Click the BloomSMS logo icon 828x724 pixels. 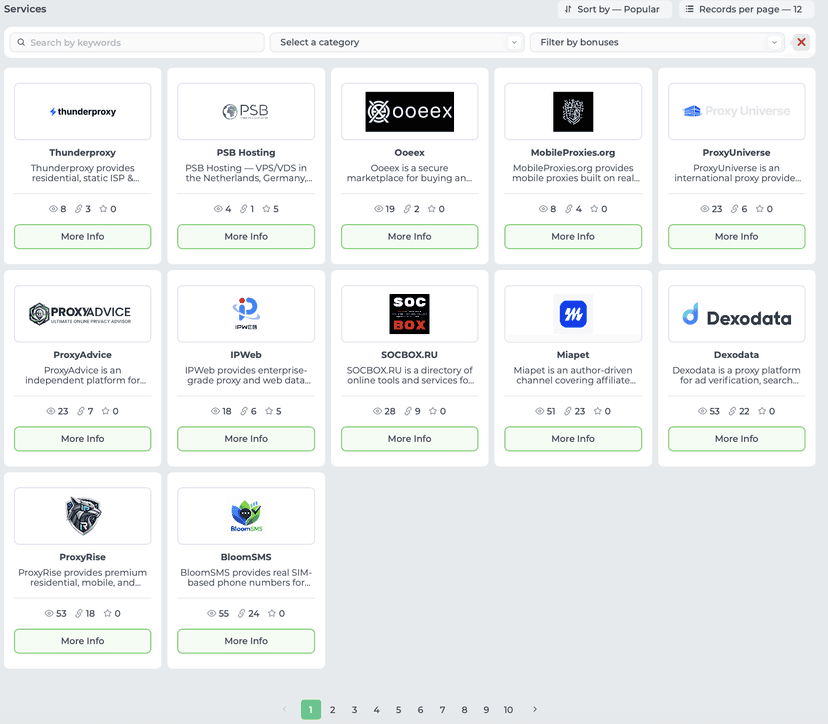coord(246,516)
